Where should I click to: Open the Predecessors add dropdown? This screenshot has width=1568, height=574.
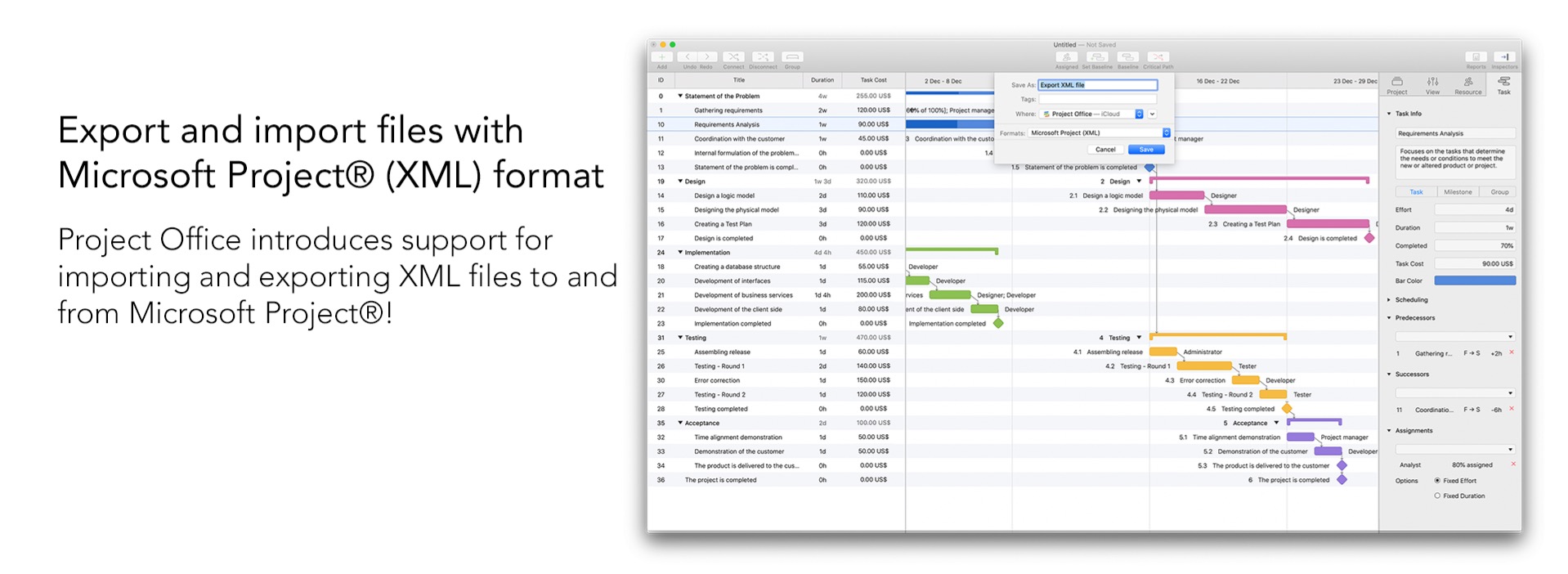1455,337
